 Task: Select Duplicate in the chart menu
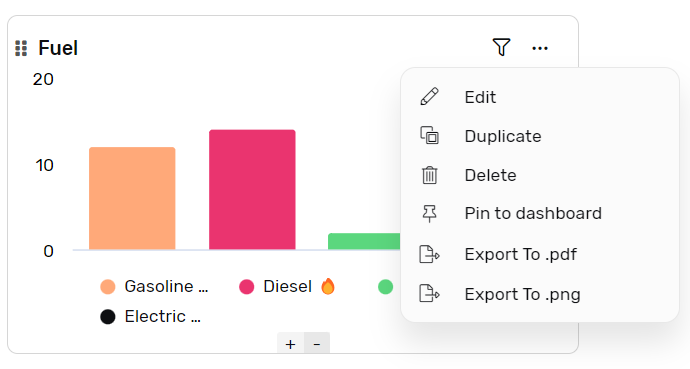point(540,136)
